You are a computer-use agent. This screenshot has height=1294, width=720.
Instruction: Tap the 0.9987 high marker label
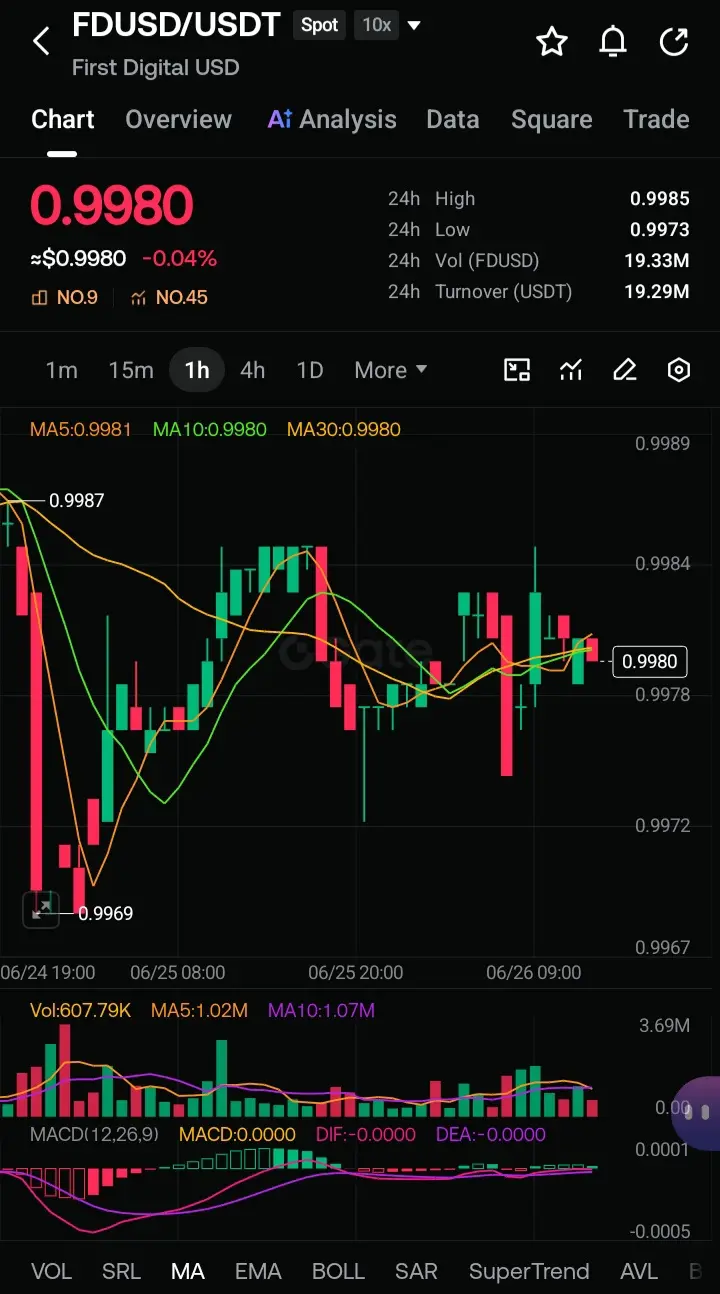coord(77,501)
